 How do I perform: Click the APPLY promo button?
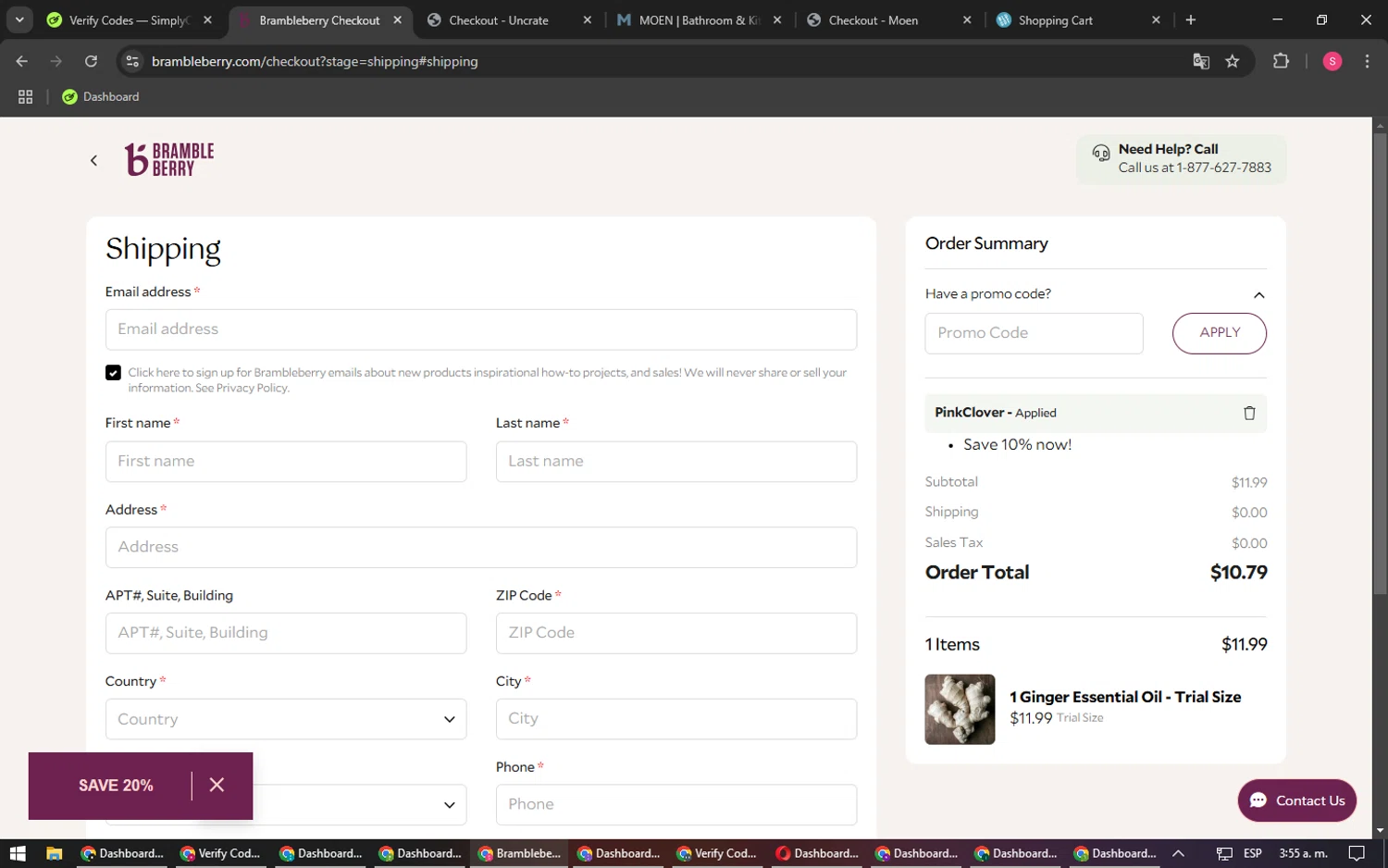coord(1220,333)
